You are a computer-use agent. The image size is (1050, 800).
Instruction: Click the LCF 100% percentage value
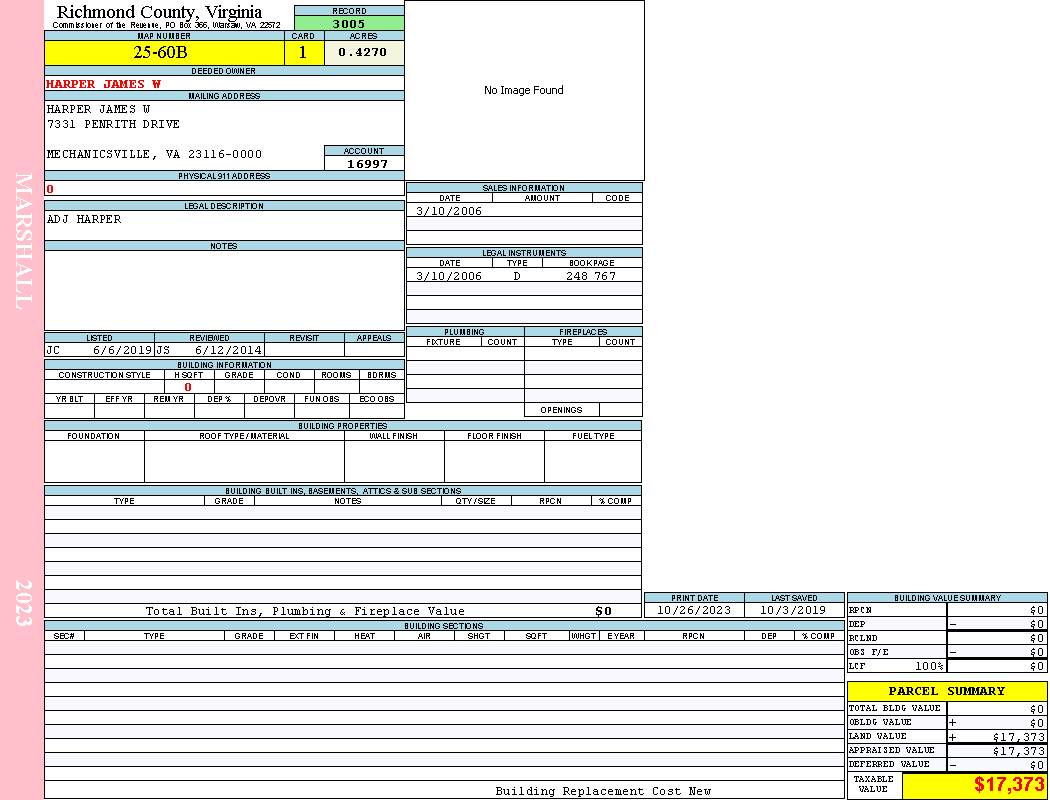(926, 666)
